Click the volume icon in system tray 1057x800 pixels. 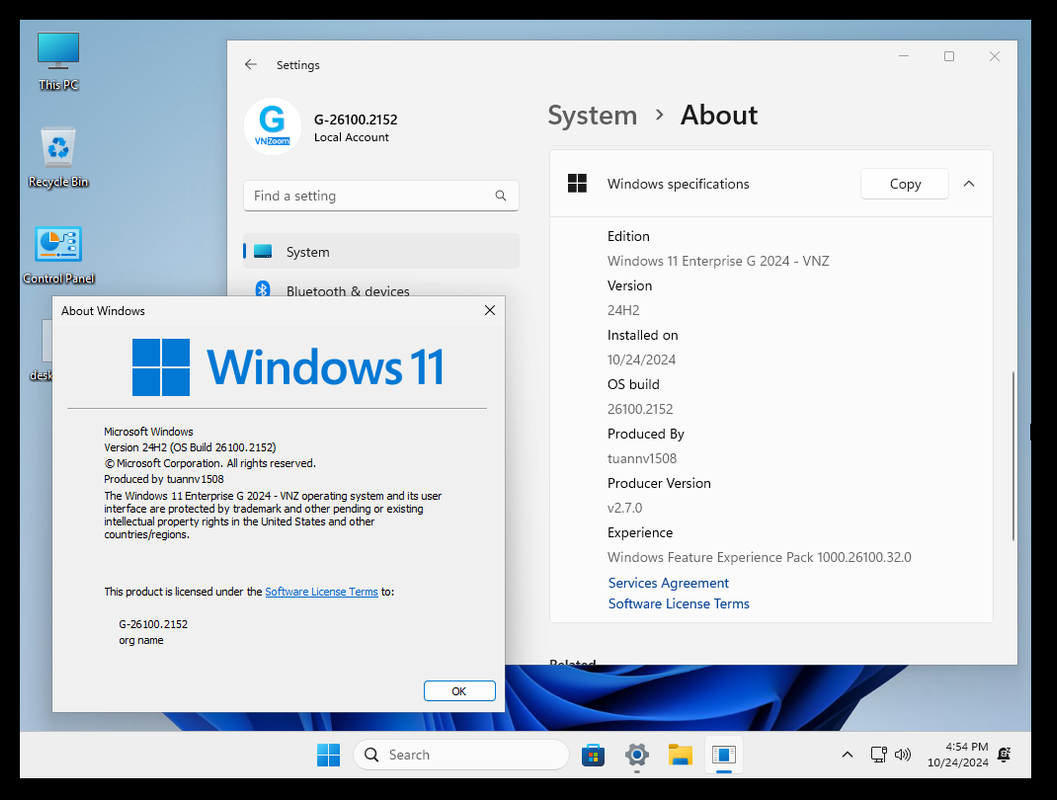pos(903,755)
